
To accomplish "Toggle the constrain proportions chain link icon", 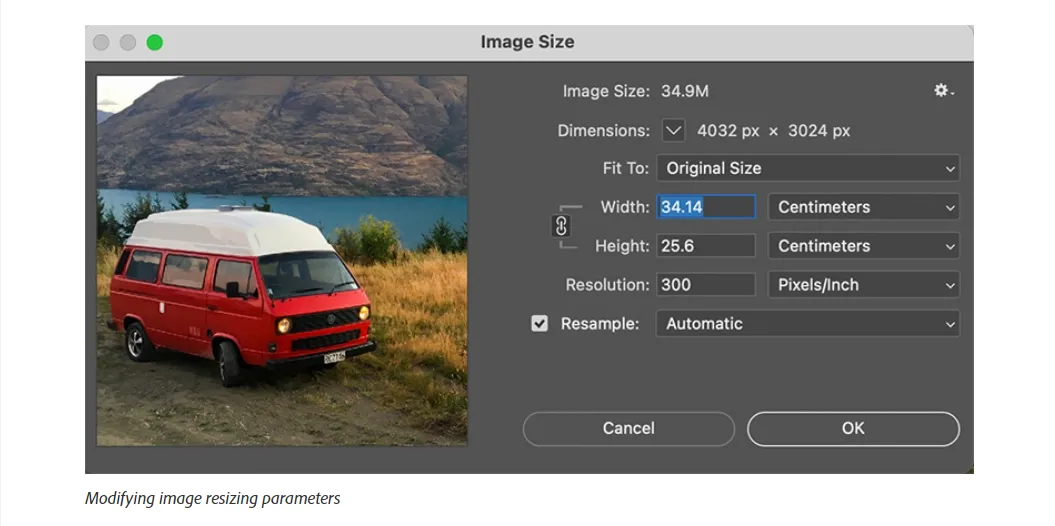I will 561,226.
